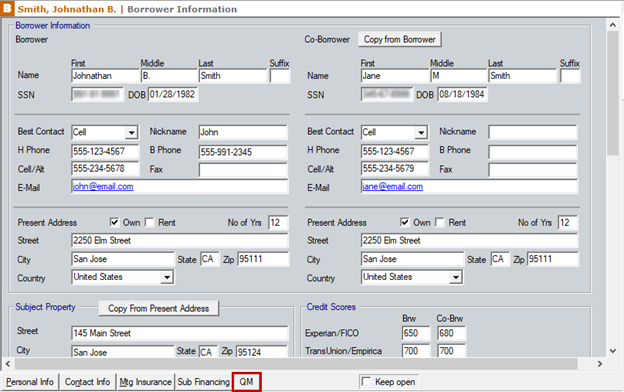624x392 pixels.
Task: Click Subject Property Zip field 95124
Action: tap(261, 352)
